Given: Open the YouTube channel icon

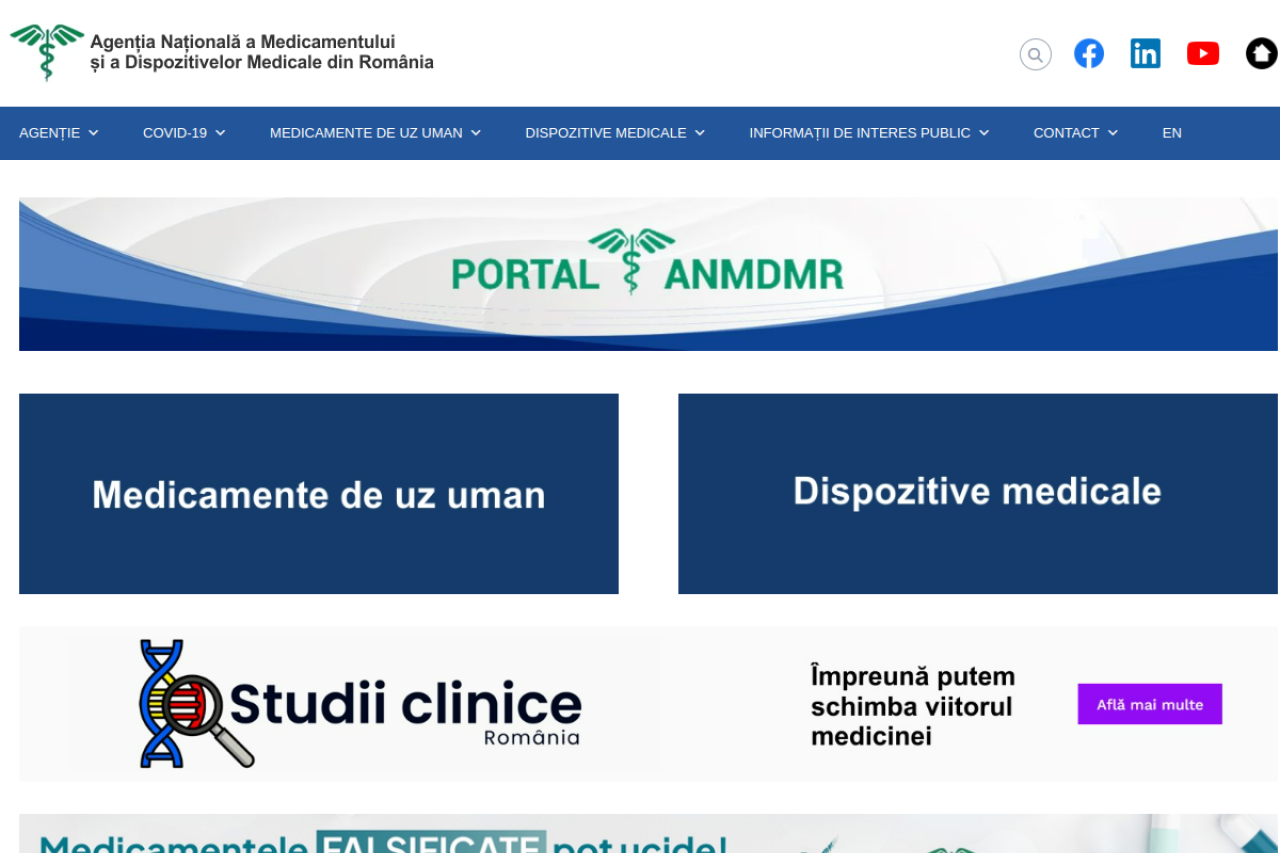Looking at the screenshot, I should point(1202,54).
